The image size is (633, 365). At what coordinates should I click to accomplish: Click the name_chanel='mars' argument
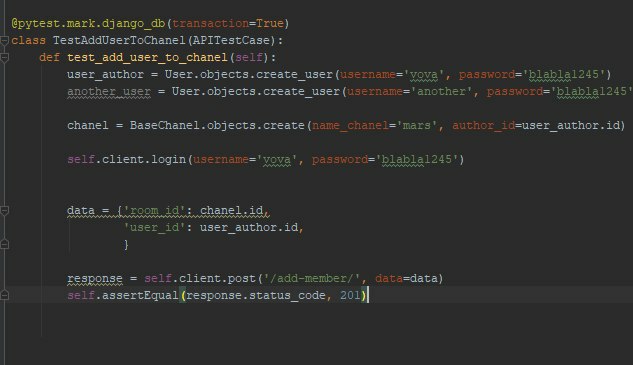click(x=374, y=126)
